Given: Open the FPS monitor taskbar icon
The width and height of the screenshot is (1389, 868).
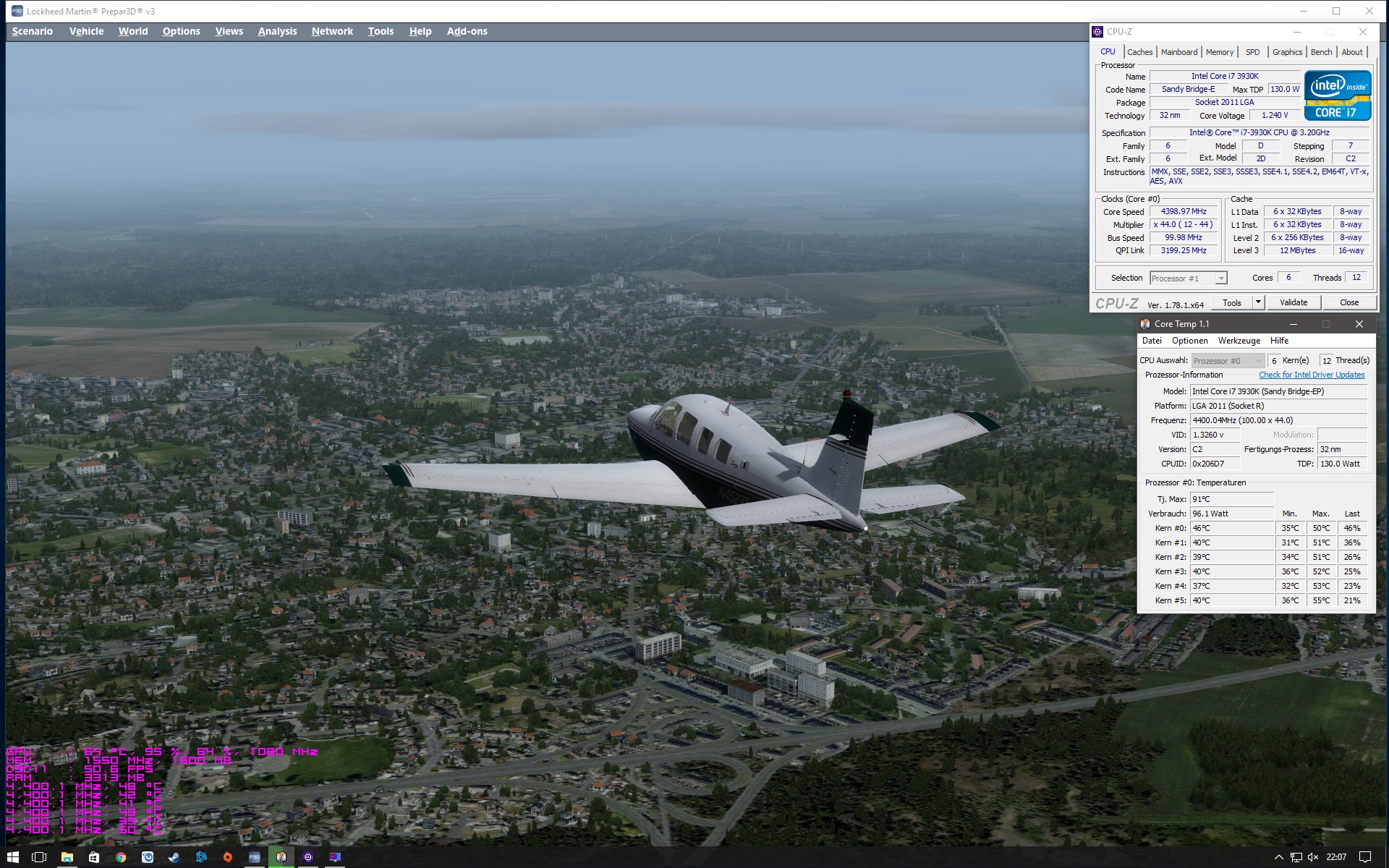Looking at the screenshot, I should pos(335,857).
